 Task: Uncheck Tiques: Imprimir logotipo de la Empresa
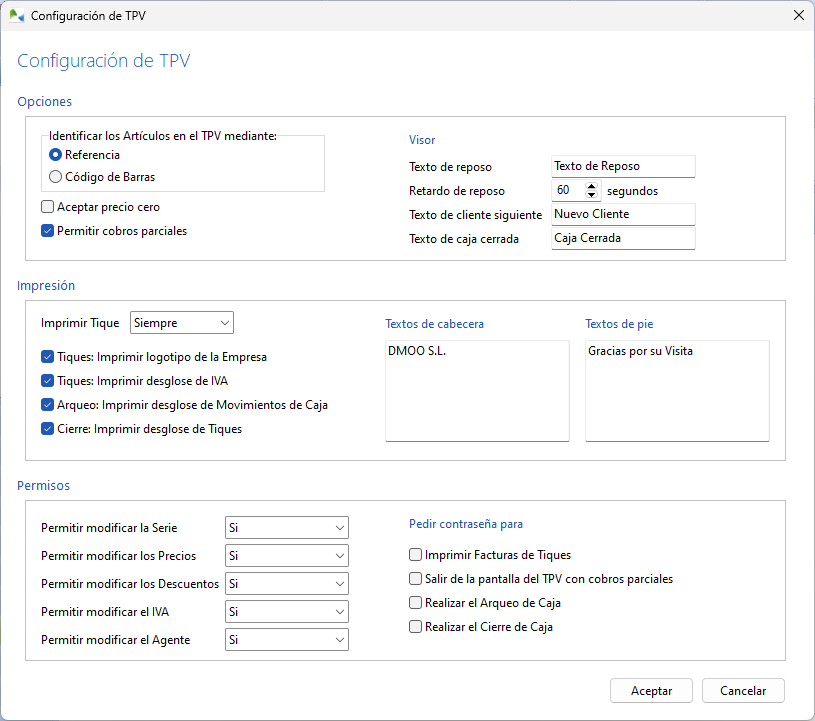coord(45,357)
